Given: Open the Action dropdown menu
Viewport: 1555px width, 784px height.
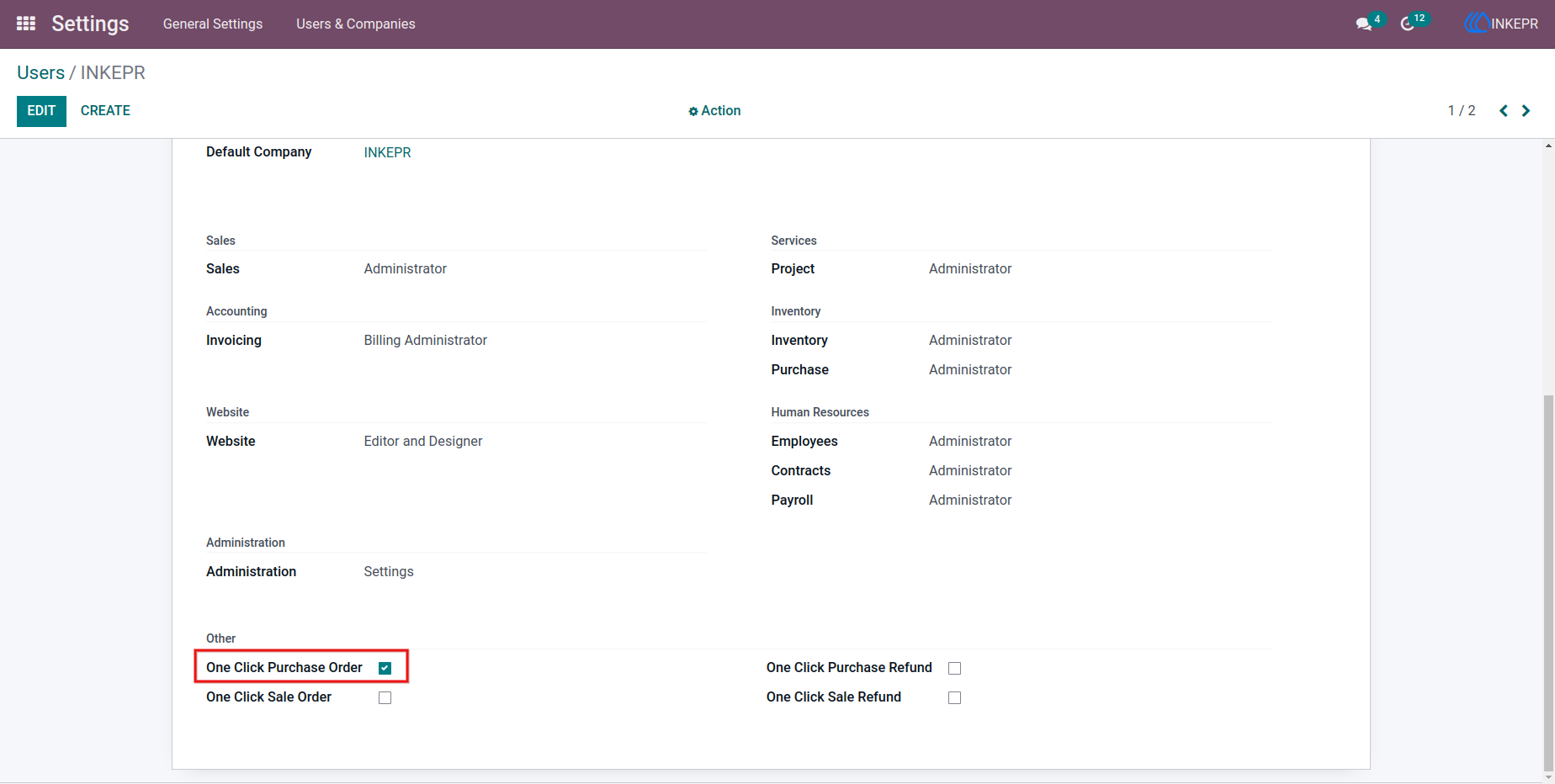Looking at the screenshot, I should pos(714,111).
